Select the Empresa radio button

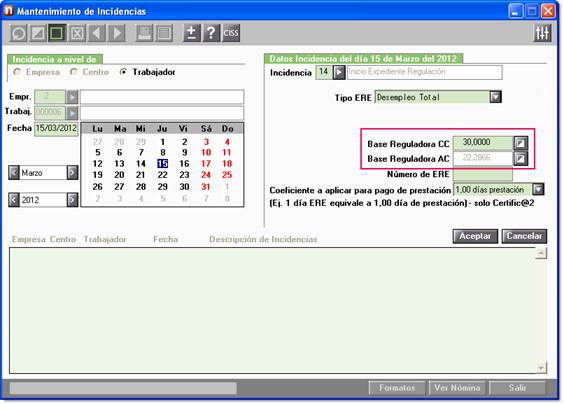17,72
